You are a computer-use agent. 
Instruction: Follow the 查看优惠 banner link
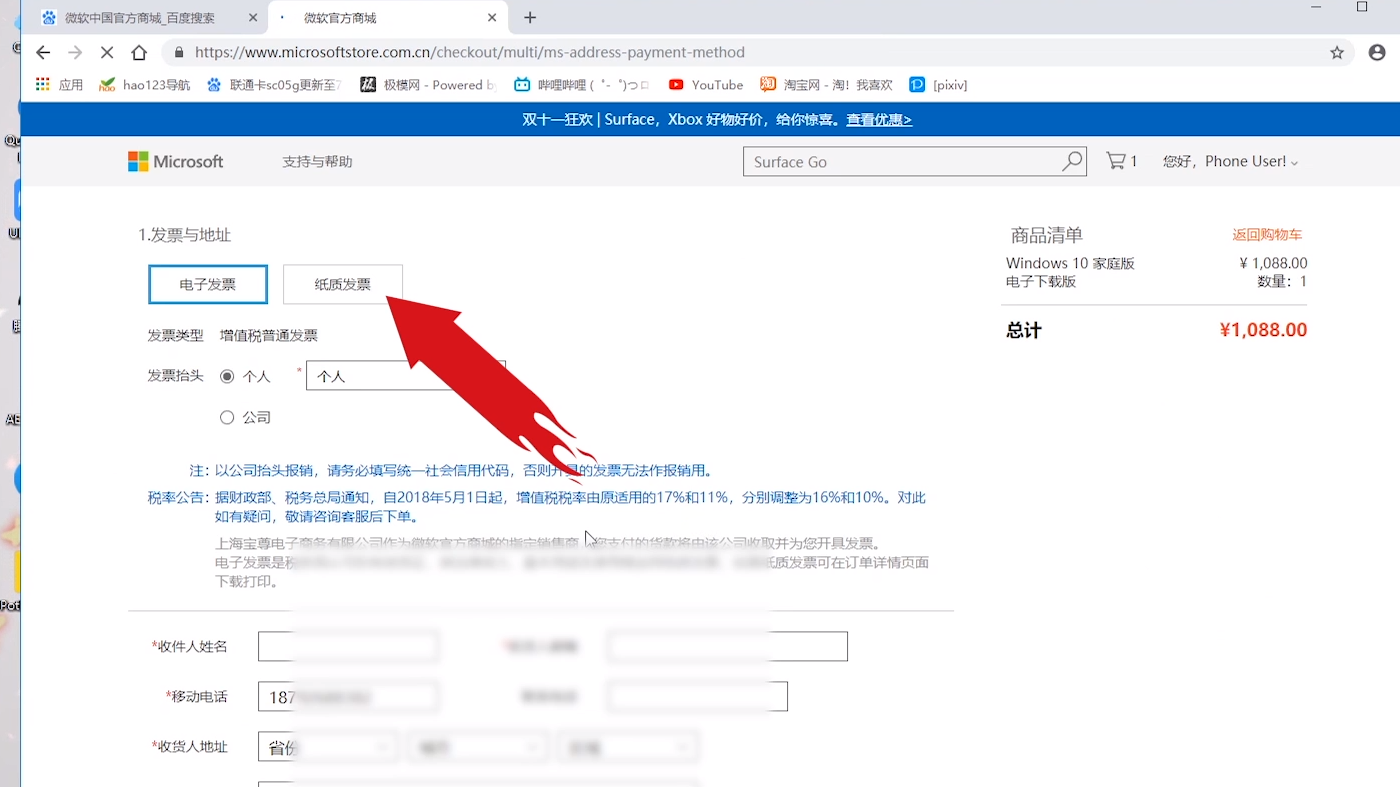point(879,120)
